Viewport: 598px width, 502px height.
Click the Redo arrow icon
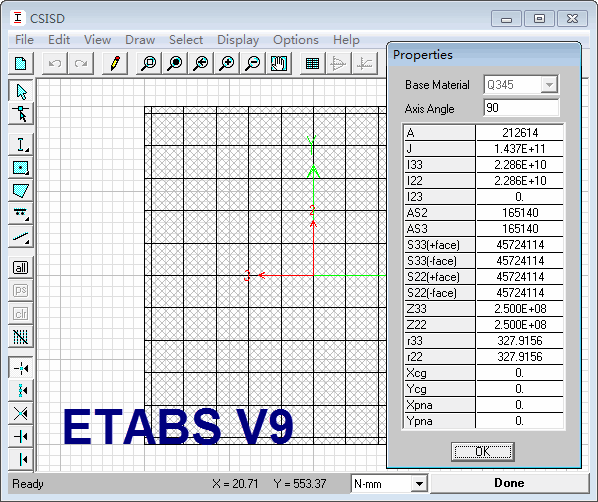coord(81,63)
